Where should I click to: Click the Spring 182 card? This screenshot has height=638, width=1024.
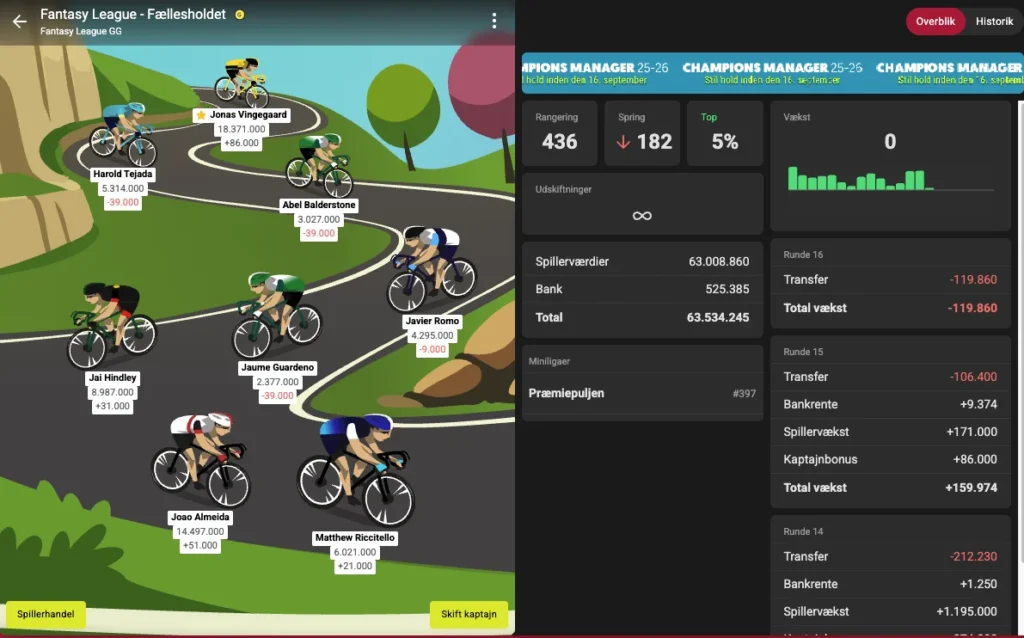coord(642,133)
